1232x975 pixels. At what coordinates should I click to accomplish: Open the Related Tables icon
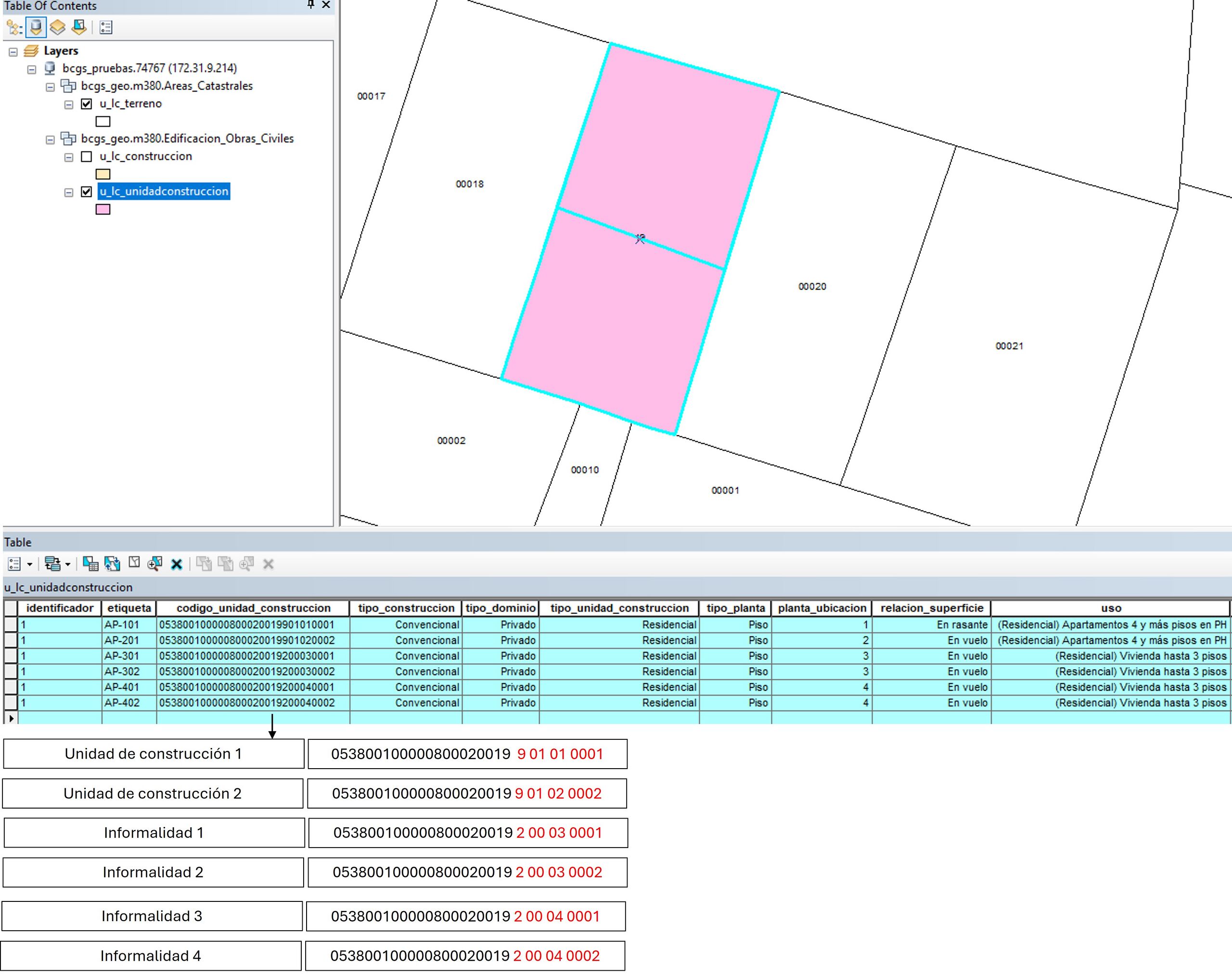52,564
